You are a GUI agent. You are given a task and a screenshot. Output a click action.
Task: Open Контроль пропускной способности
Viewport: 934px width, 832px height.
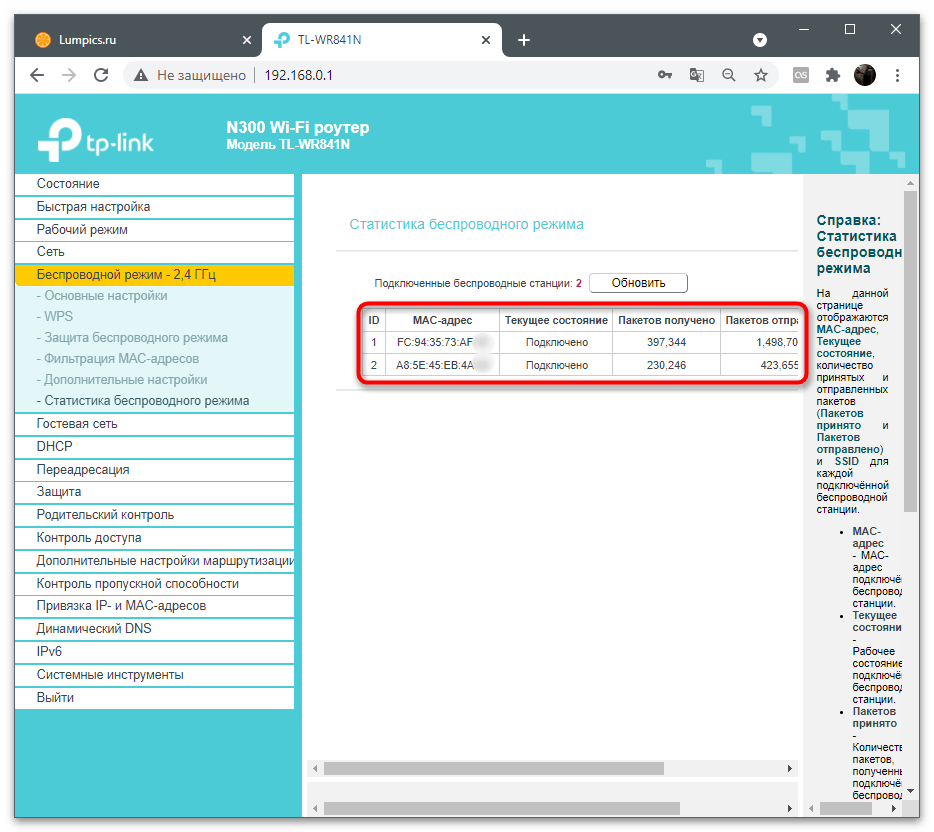pyautogui.click(x=154, y=584)
